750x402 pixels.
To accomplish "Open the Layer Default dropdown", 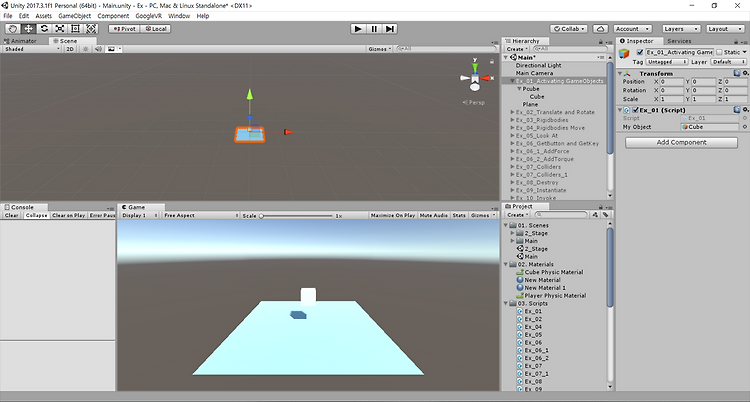I will pos(728,62).
